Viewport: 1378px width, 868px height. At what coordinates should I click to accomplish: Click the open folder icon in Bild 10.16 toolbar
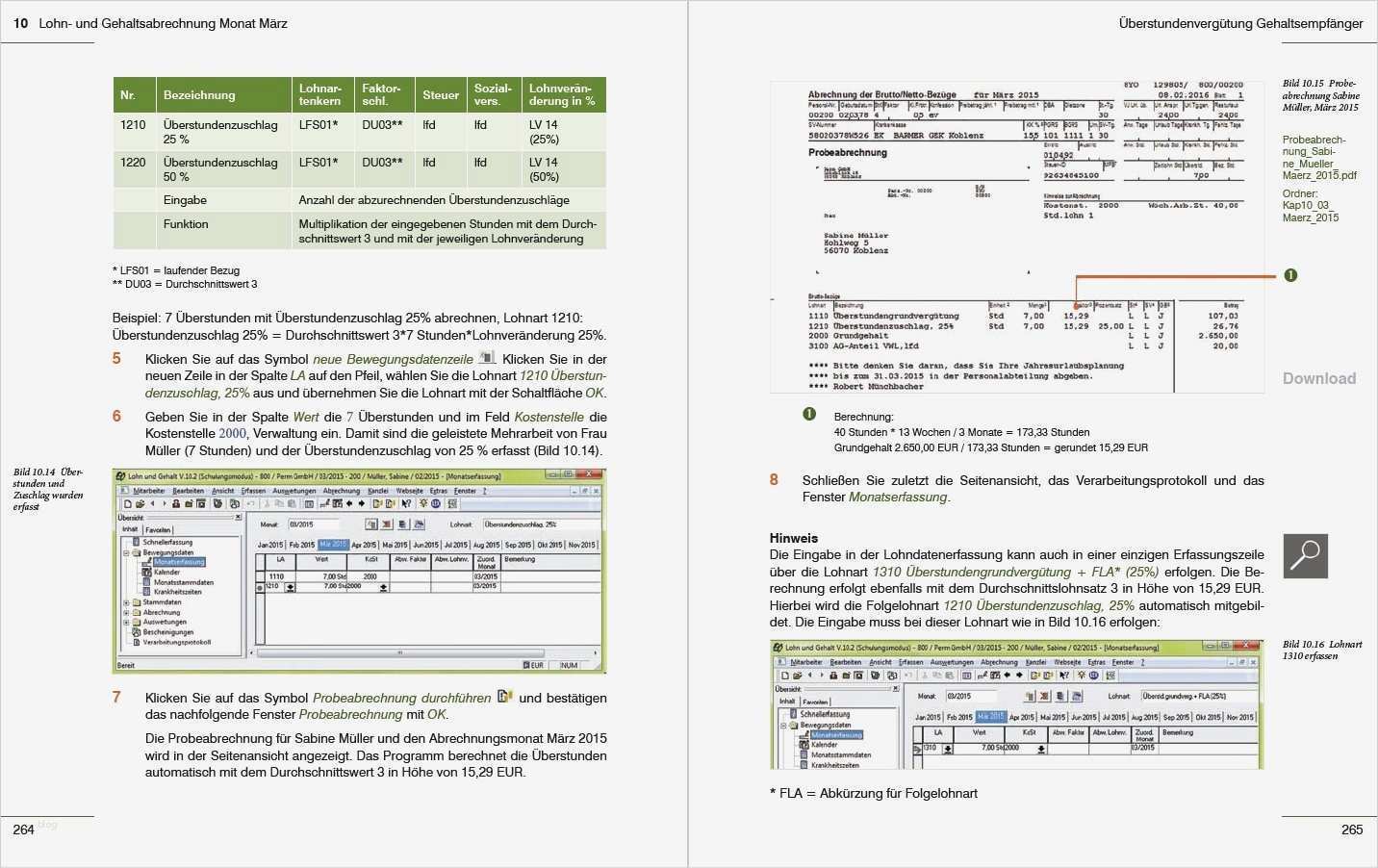click(798, 676)
